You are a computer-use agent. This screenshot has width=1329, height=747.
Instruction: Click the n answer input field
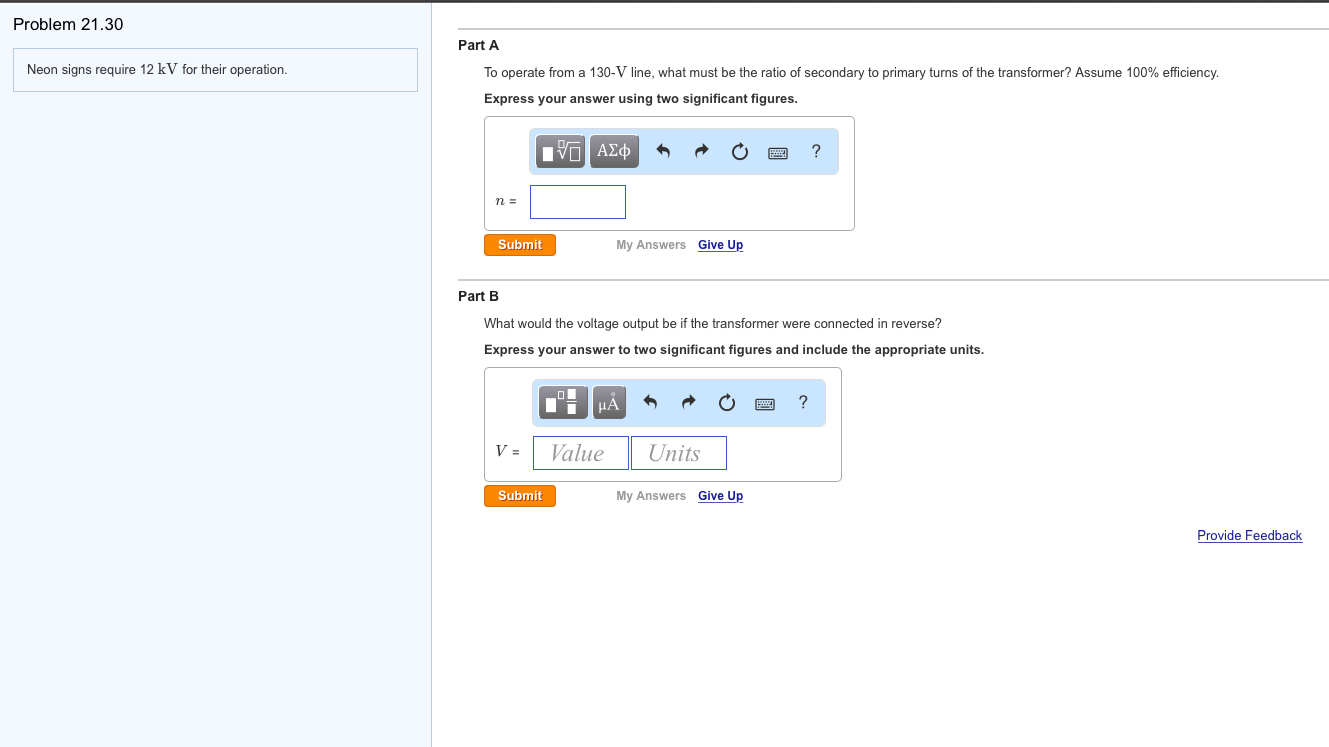pos(578,202)
